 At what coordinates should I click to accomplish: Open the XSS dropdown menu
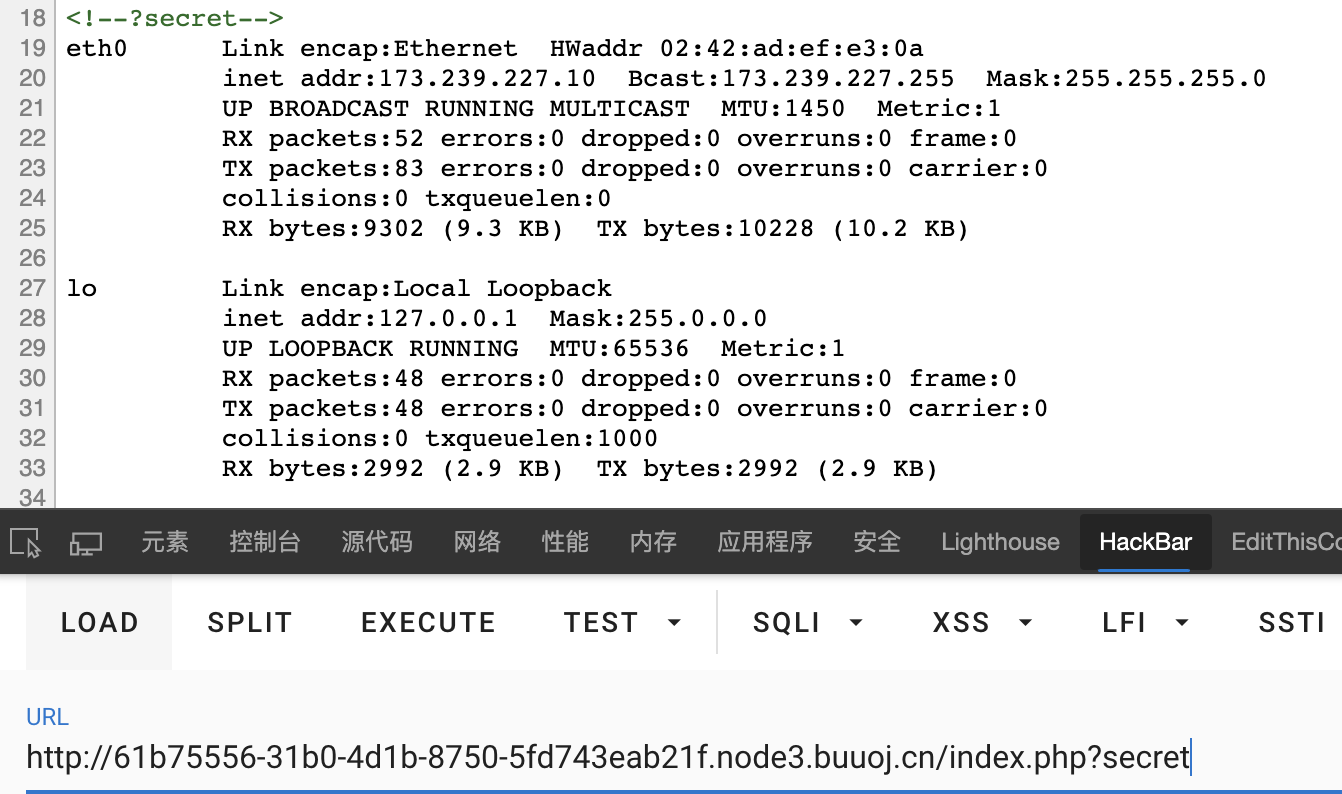coord(982,622)
